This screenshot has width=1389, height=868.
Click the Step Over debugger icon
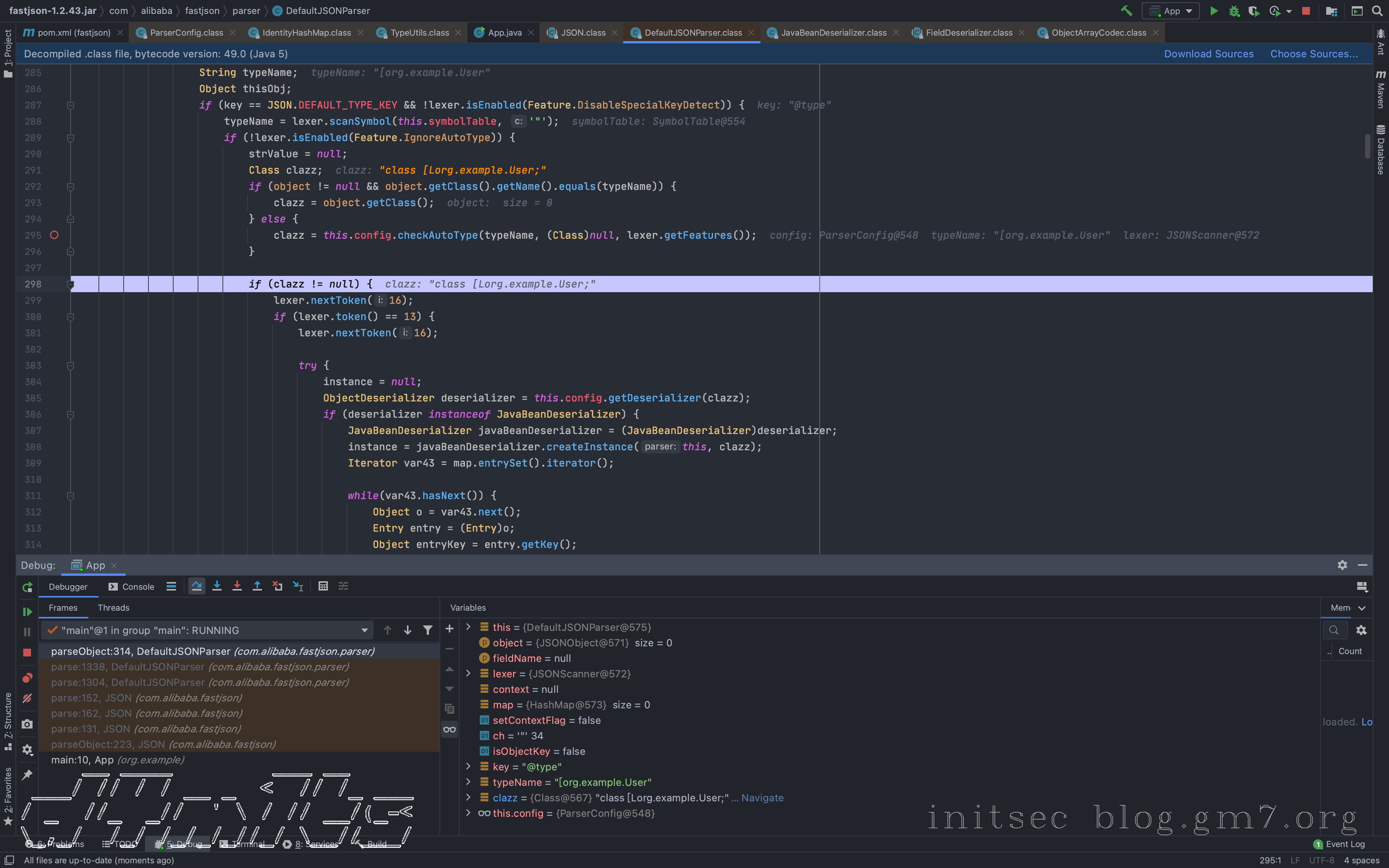196,586
